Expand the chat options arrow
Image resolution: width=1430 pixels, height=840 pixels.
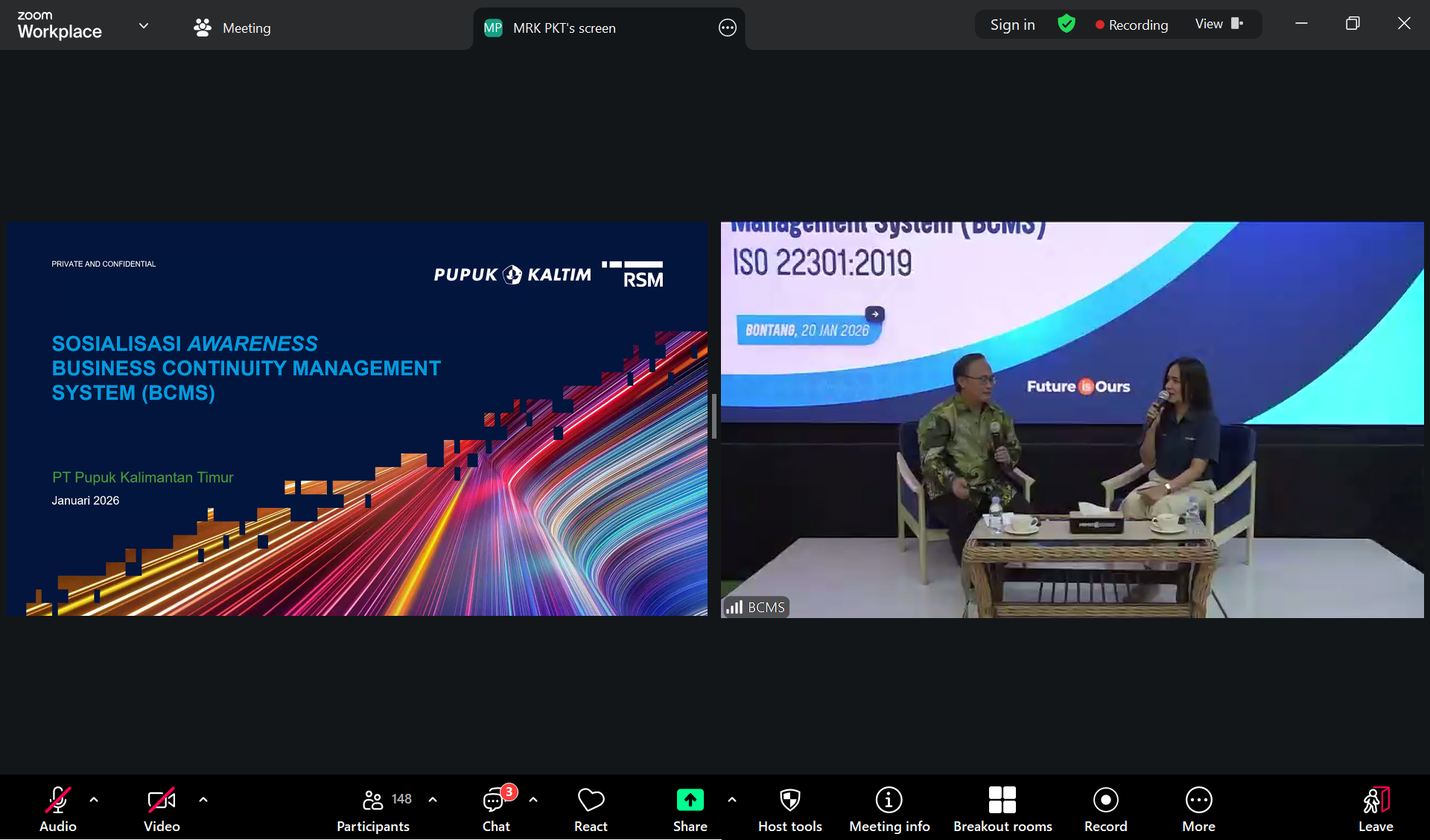click(533, 800)
